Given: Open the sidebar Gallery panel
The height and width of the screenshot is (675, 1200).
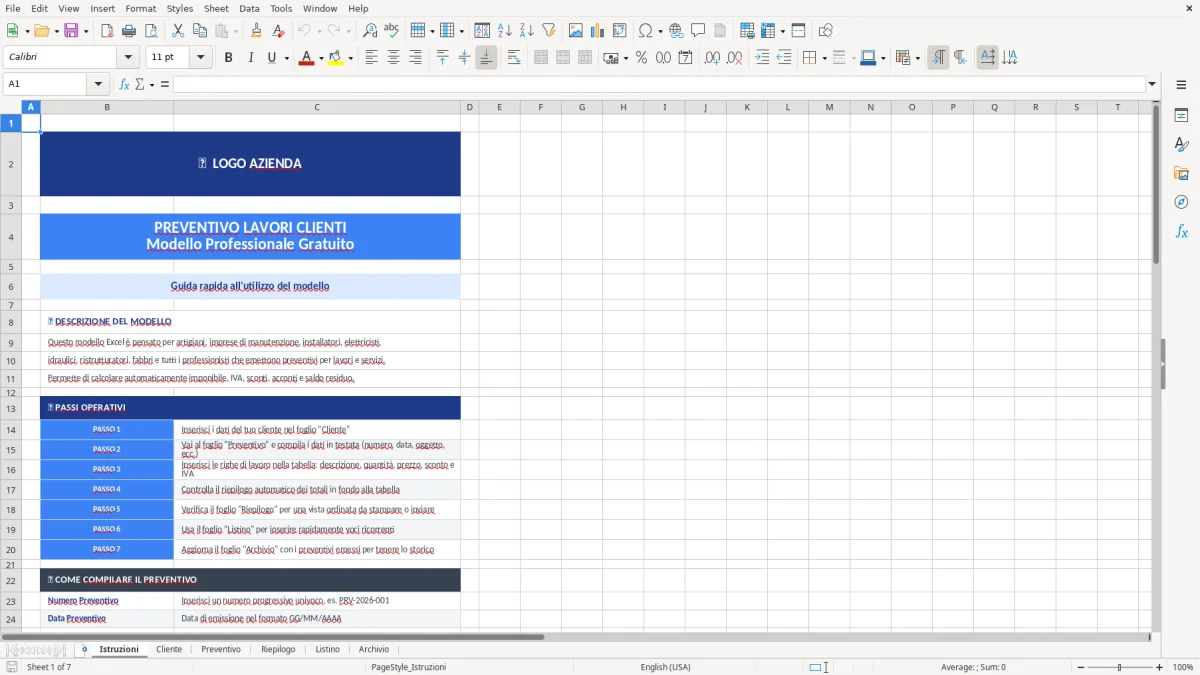Looking at the screenshot, I should (1181, 173).
